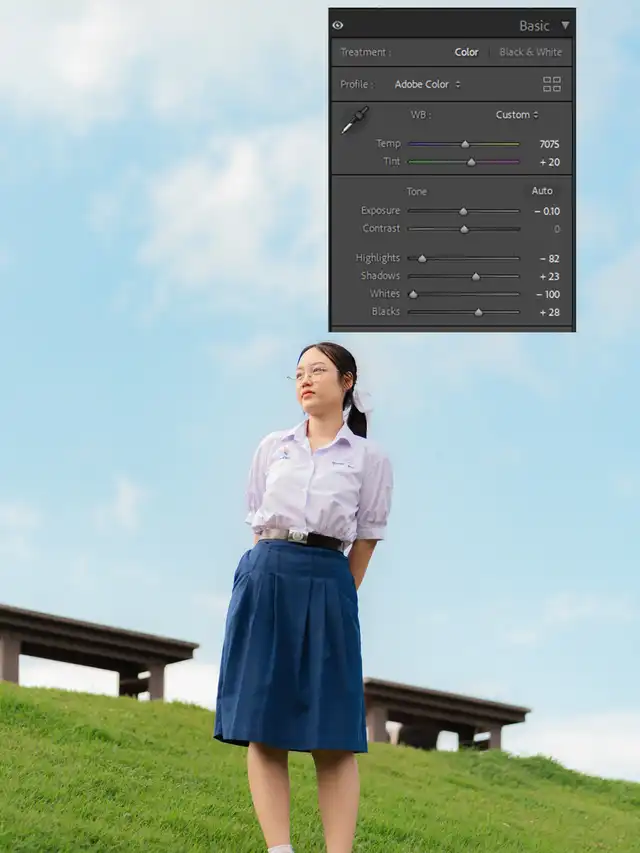
Task: Click the Exposure slider handle
Action: tap(463, 211)
